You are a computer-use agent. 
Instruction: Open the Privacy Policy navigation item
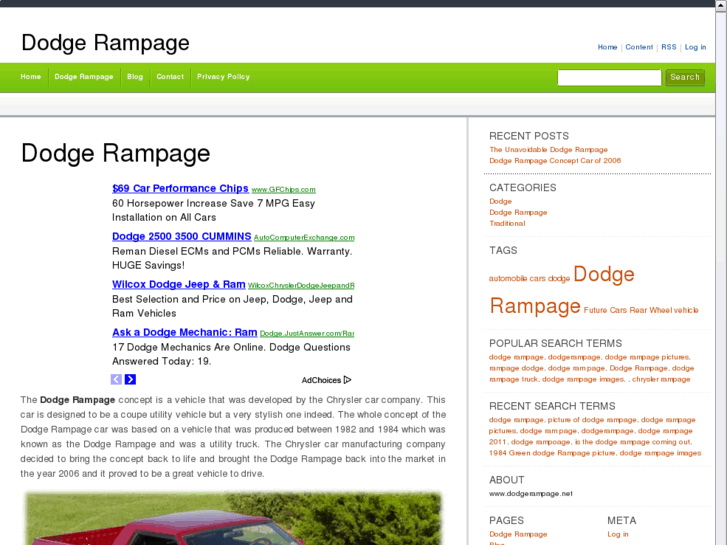click(x=223, y=77)
